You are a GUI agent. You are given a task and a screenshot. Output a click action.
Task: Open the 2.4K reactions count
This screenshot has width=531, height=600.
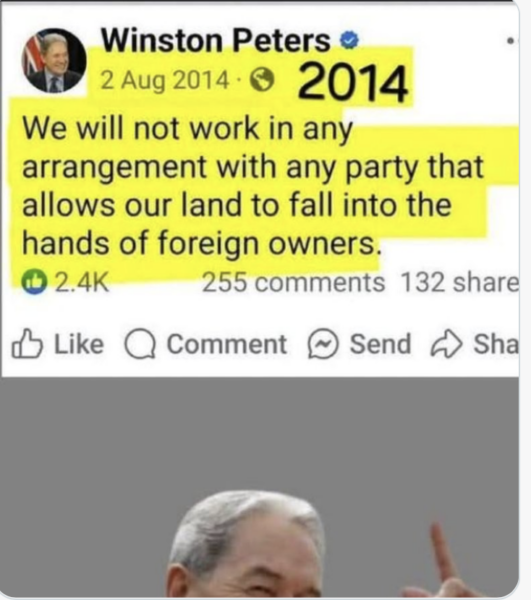tap(82, 282)
